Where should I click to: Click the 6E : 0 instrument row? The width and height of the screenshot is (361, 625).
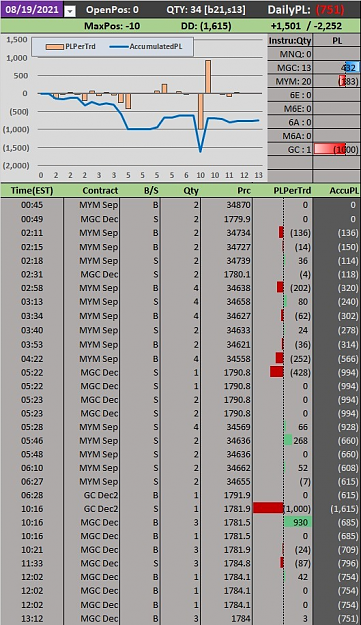290,95
